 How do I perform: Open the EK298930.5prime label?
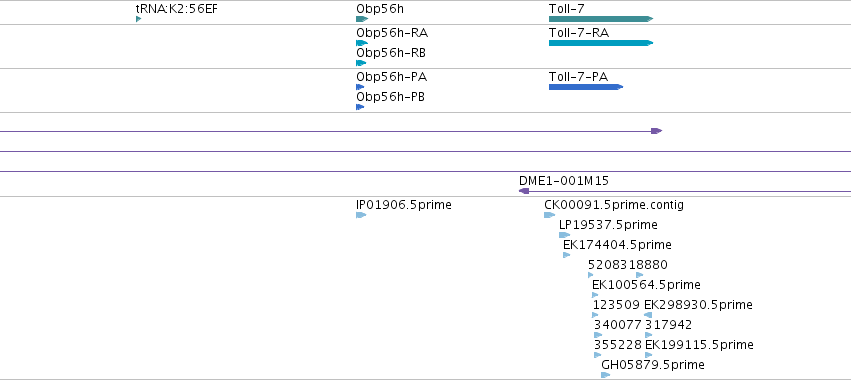point(698,305)
